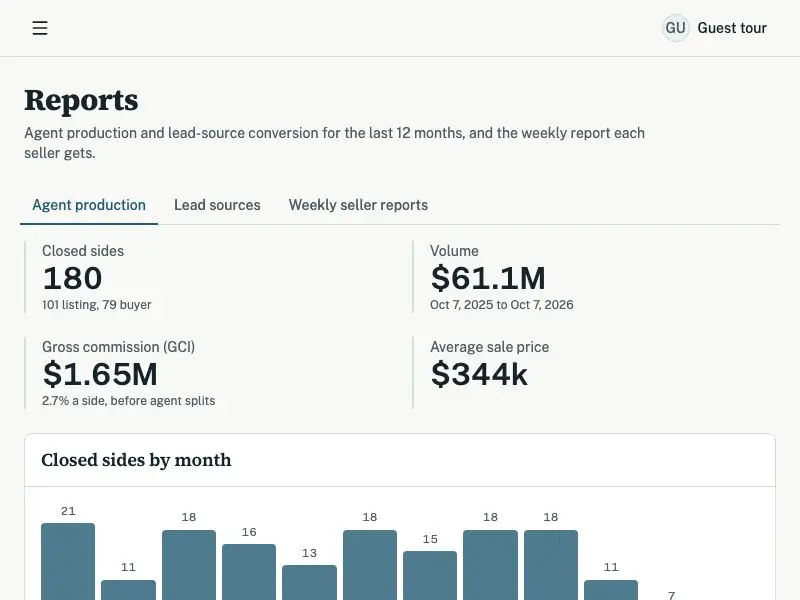Click the chart bar labeled 16
The image size is (800, 600).
[249, 572]
